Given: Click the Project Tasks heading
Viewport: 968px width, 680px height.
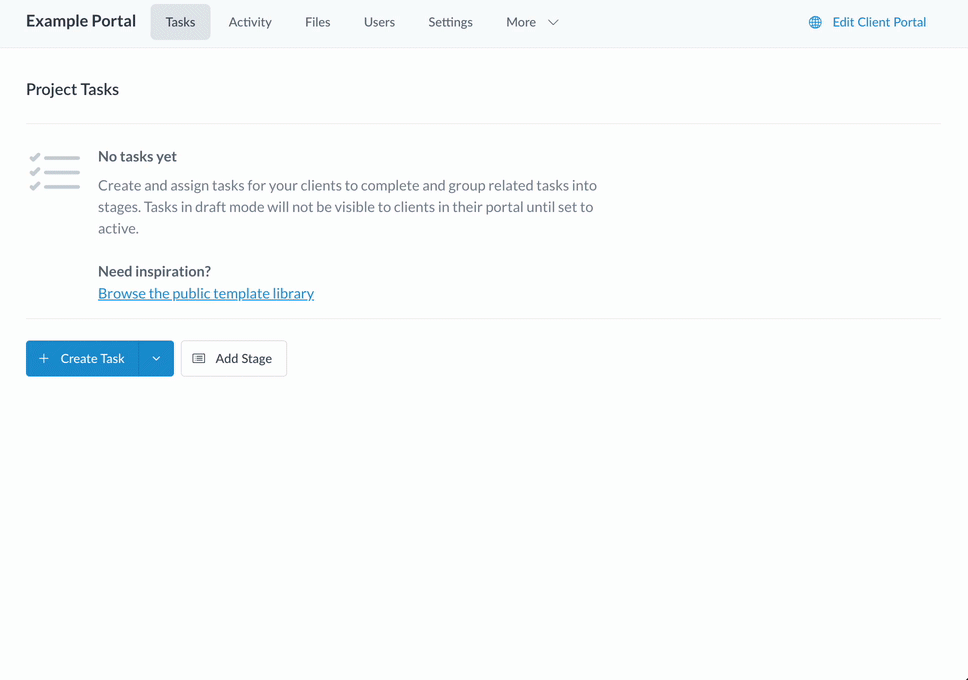Looking at the screenshot, I should click(72, 90).
